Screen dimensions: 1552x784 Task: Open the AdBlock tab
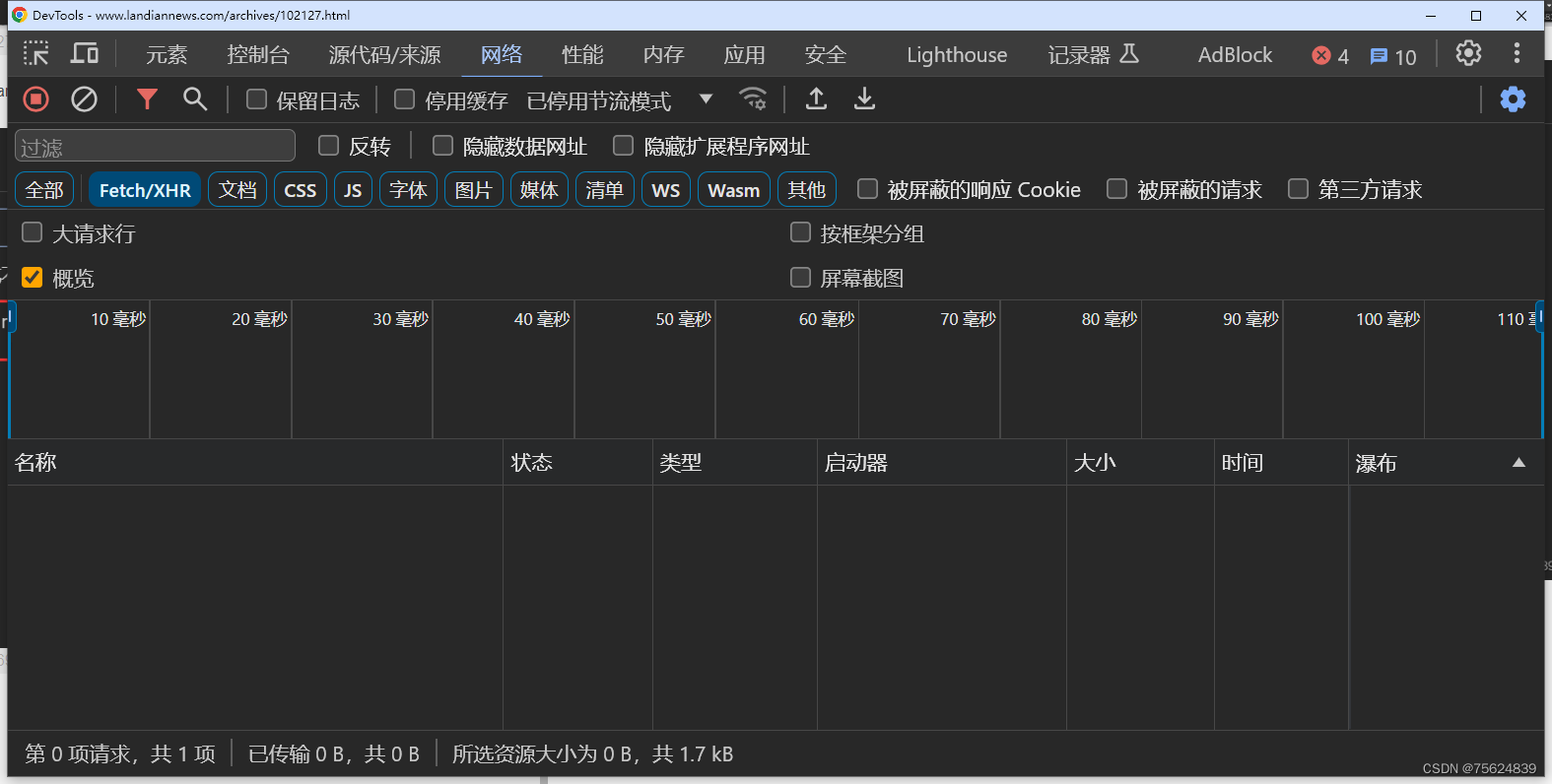tap(1235, 55)
